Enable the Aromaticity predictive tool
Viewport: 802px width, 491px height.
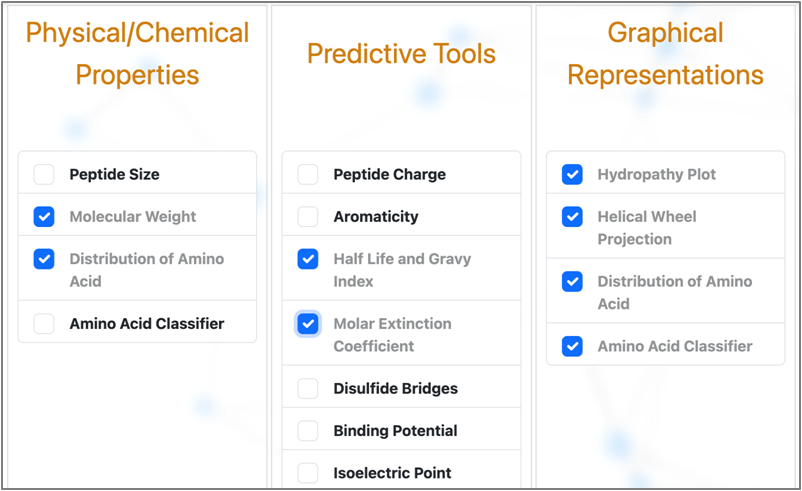click(308, 217)
